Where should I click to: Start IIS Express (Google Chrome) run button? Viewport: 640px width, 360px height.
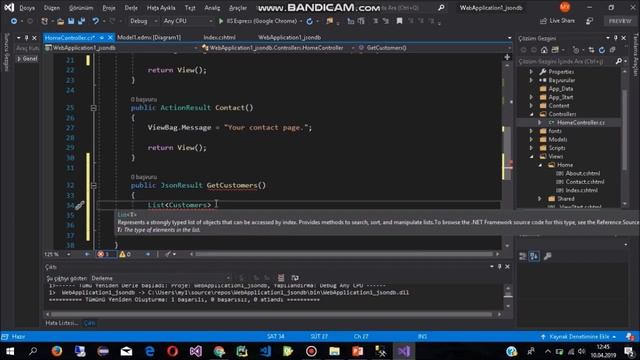[x=258, y=21]
